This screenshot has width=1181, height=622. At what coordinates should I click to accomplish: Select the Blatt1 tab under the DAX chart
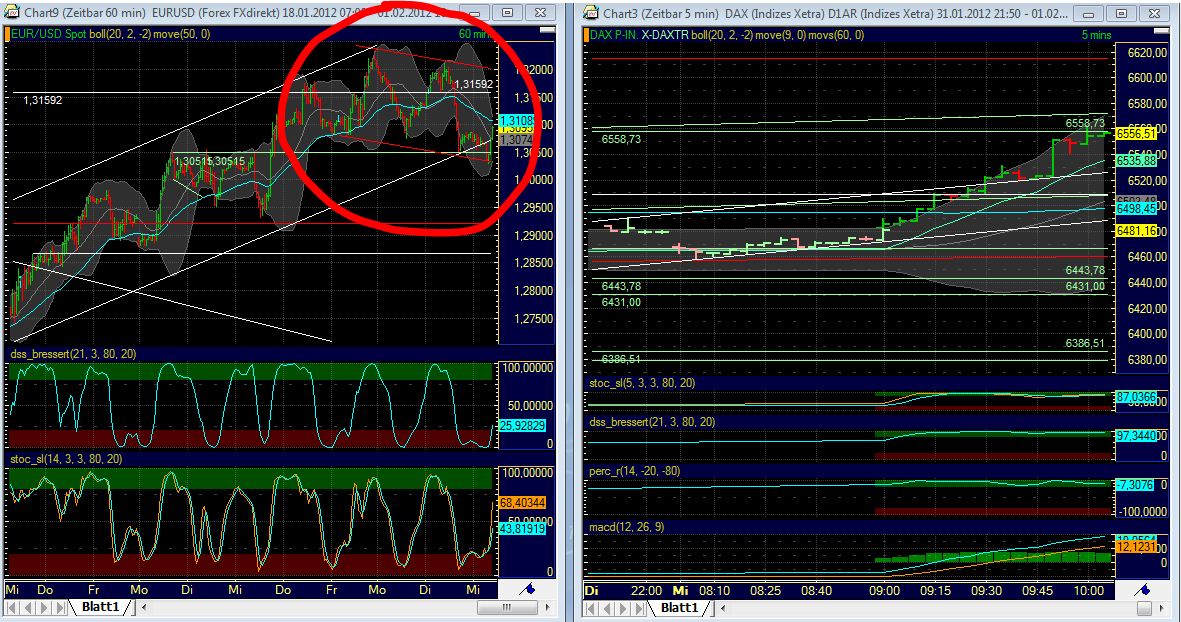pyautogui.click(x=680, y=606)
